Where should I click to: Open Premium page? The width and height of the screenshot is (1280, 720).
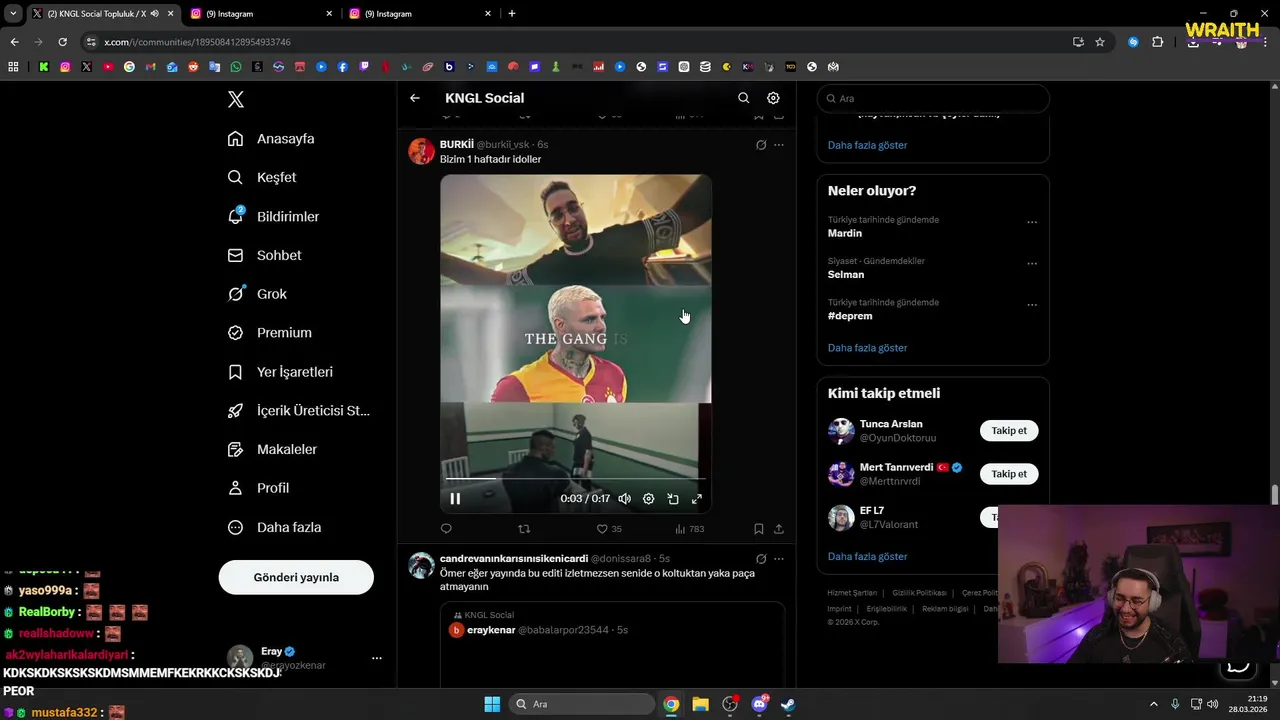tap(270, 333)
